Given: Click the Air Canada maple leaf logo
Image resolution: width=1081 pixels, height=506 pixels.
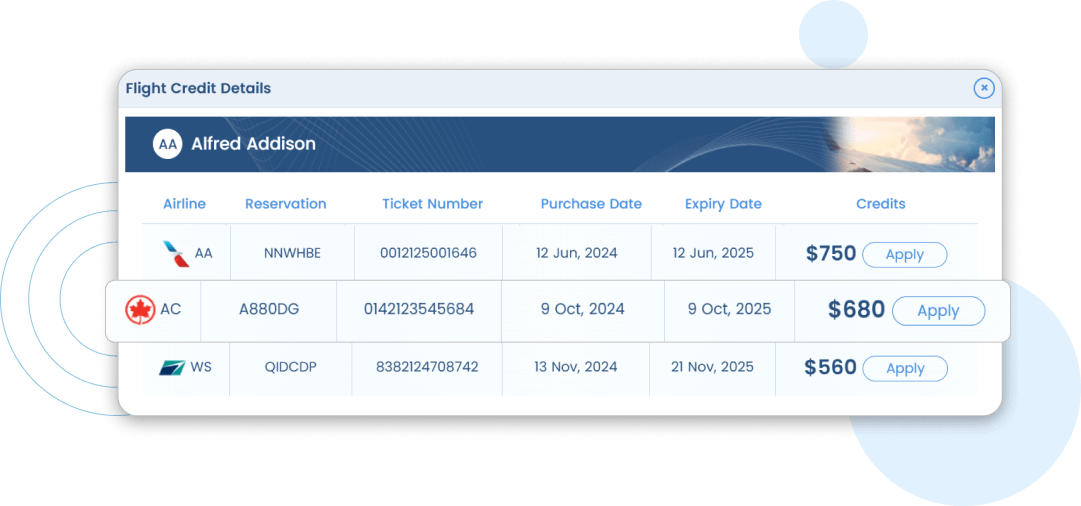Looking at the screenshot, I should [140, 310].
